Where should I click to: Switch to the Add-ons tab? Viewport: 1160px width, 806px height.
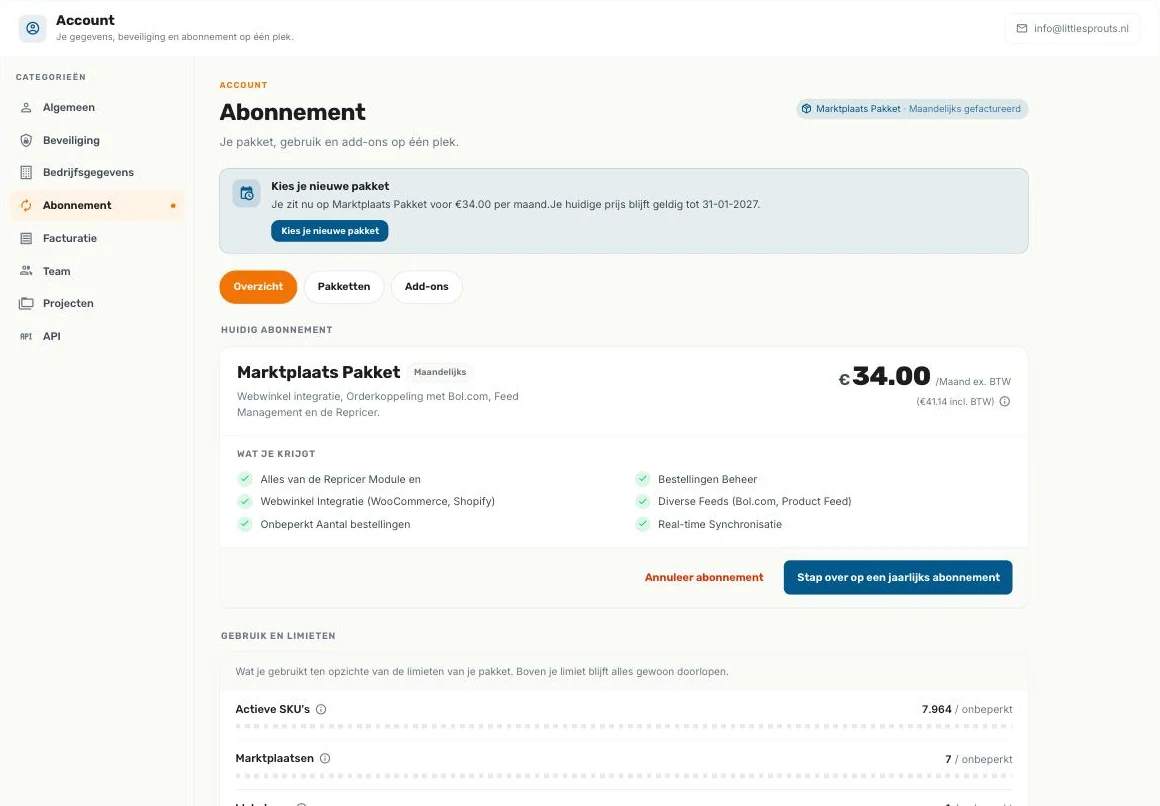pyautogui.click(x=427, y=286)
